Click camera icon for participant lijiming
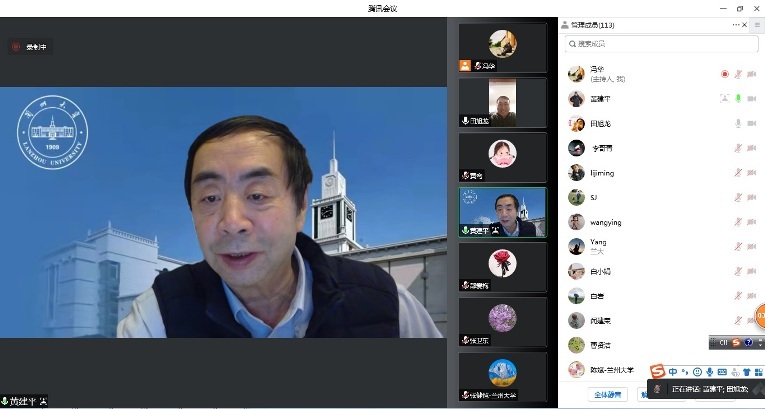This screenshot has width=765, height=409. click(x=752, y=173)
